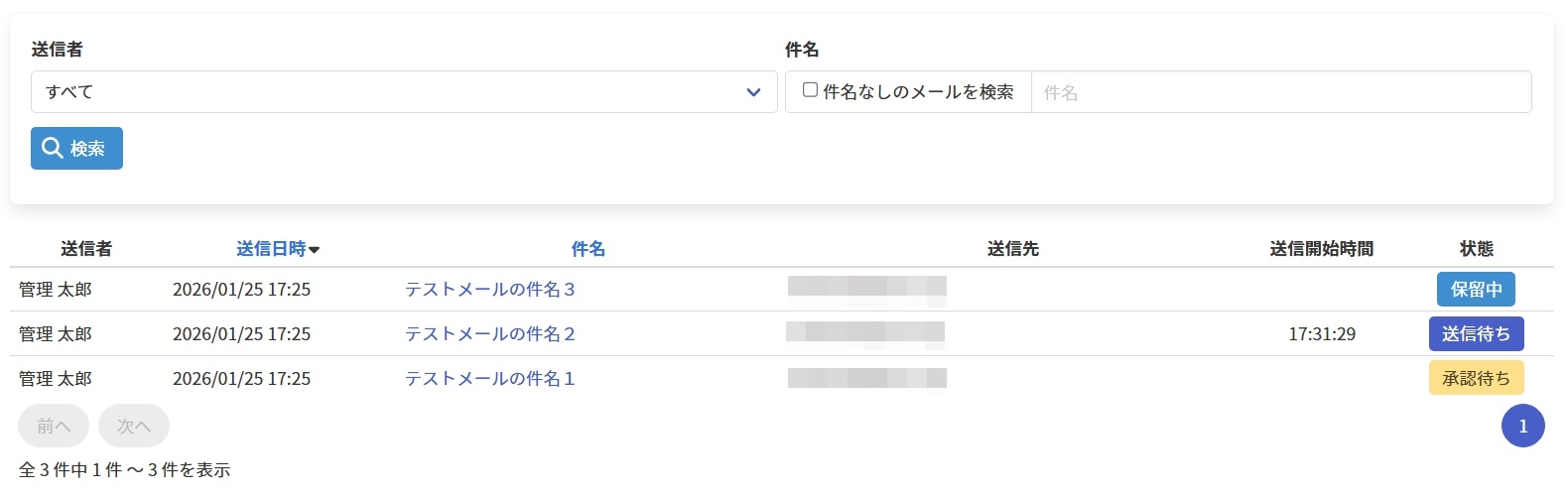The image size is (1568, 498).
Task: Click 送信開始時間 17:31:29 cell
Action: (x=1322, y=334)
